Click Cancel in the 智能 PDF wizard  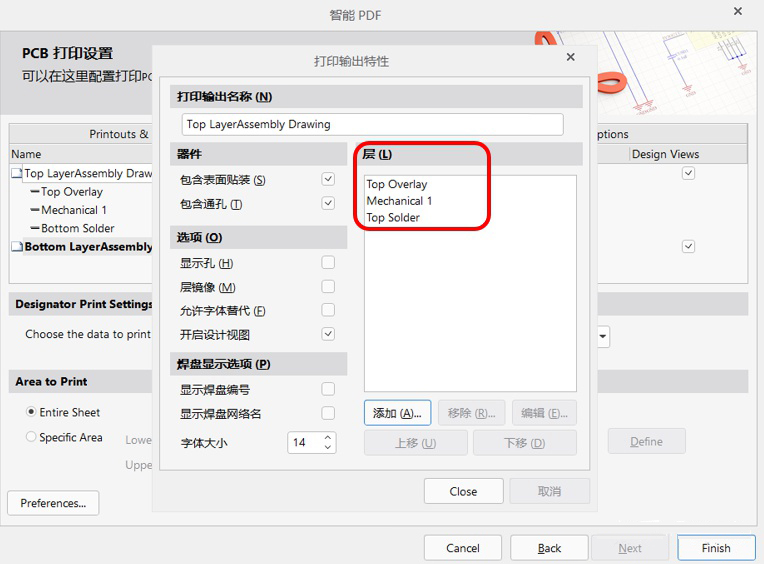click(463, 548)
